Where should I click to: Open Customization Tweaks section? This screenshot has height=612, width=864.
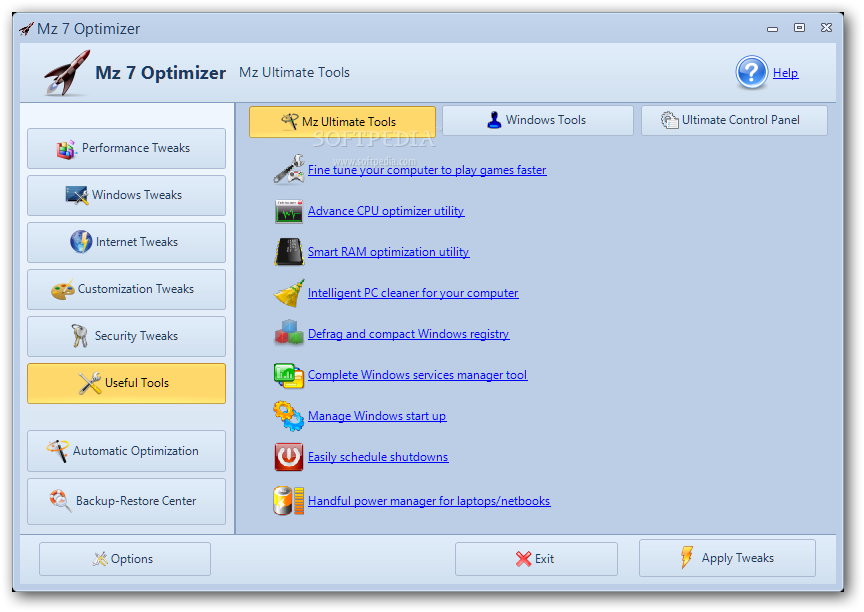(x=126, y=289)
